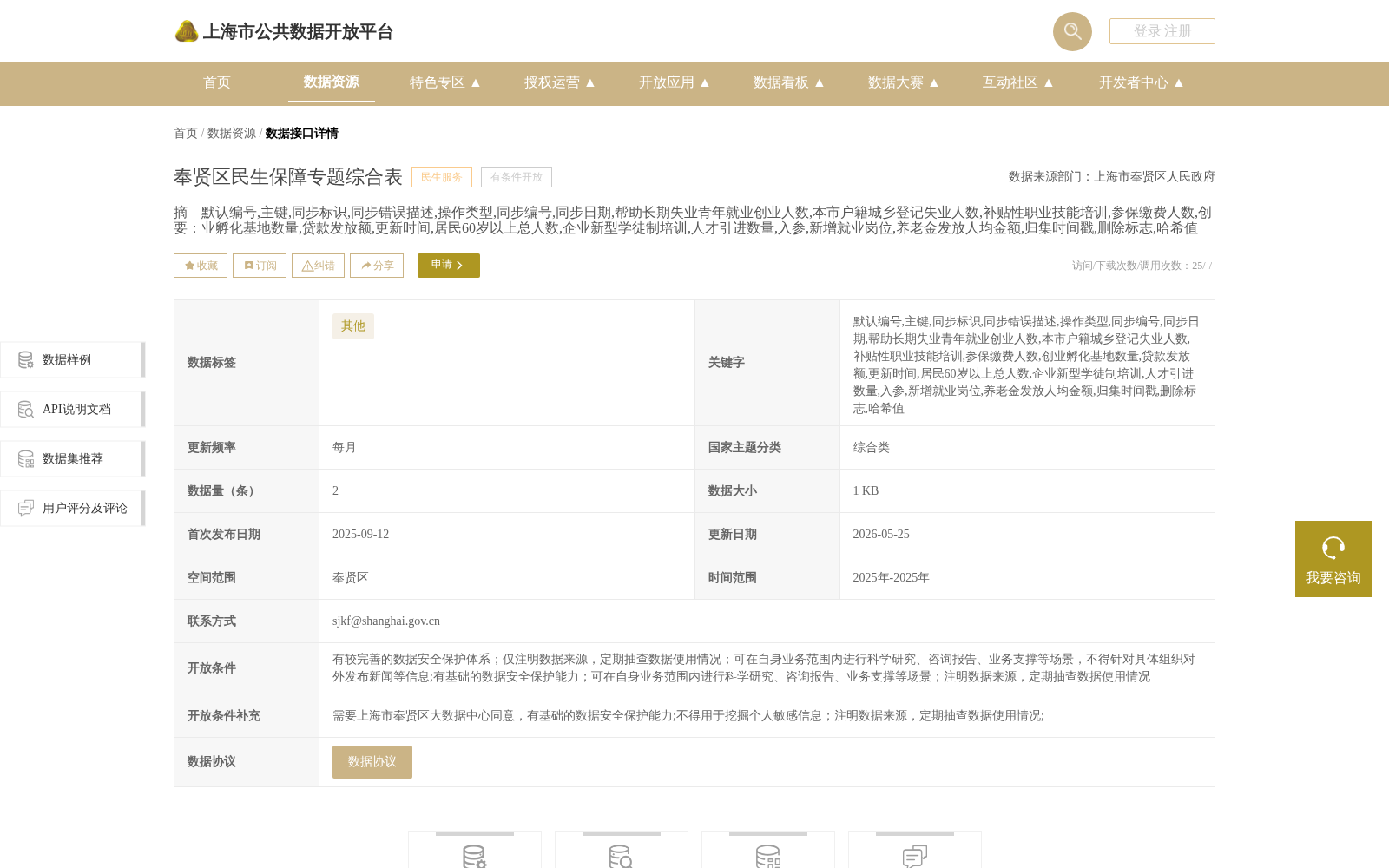Image resolution: width=1389 pixels, height=868 pixels.
Task: Click the 关键字 row label
Action: [727, 363]
